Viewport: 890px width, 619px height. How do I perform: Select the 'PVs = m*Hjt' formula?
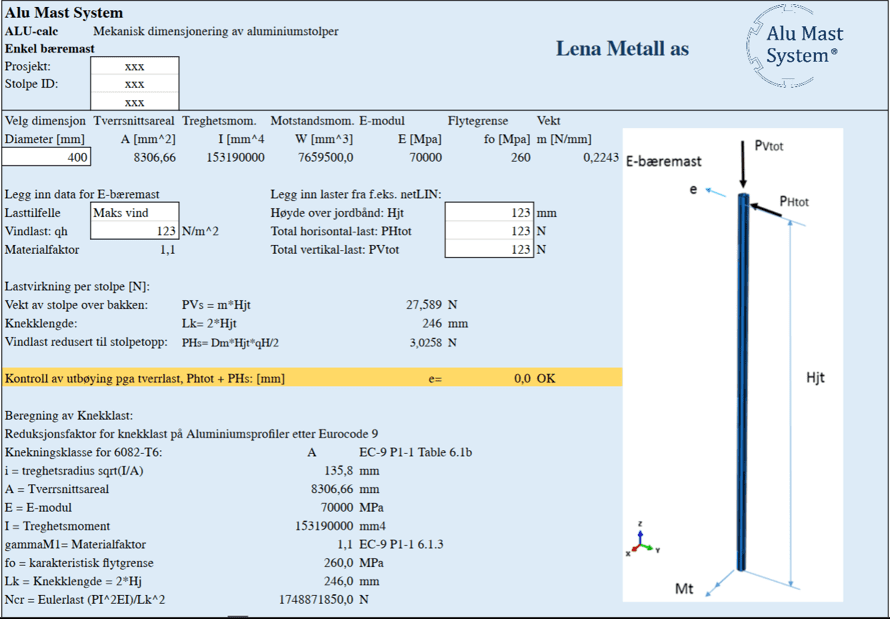216,305
